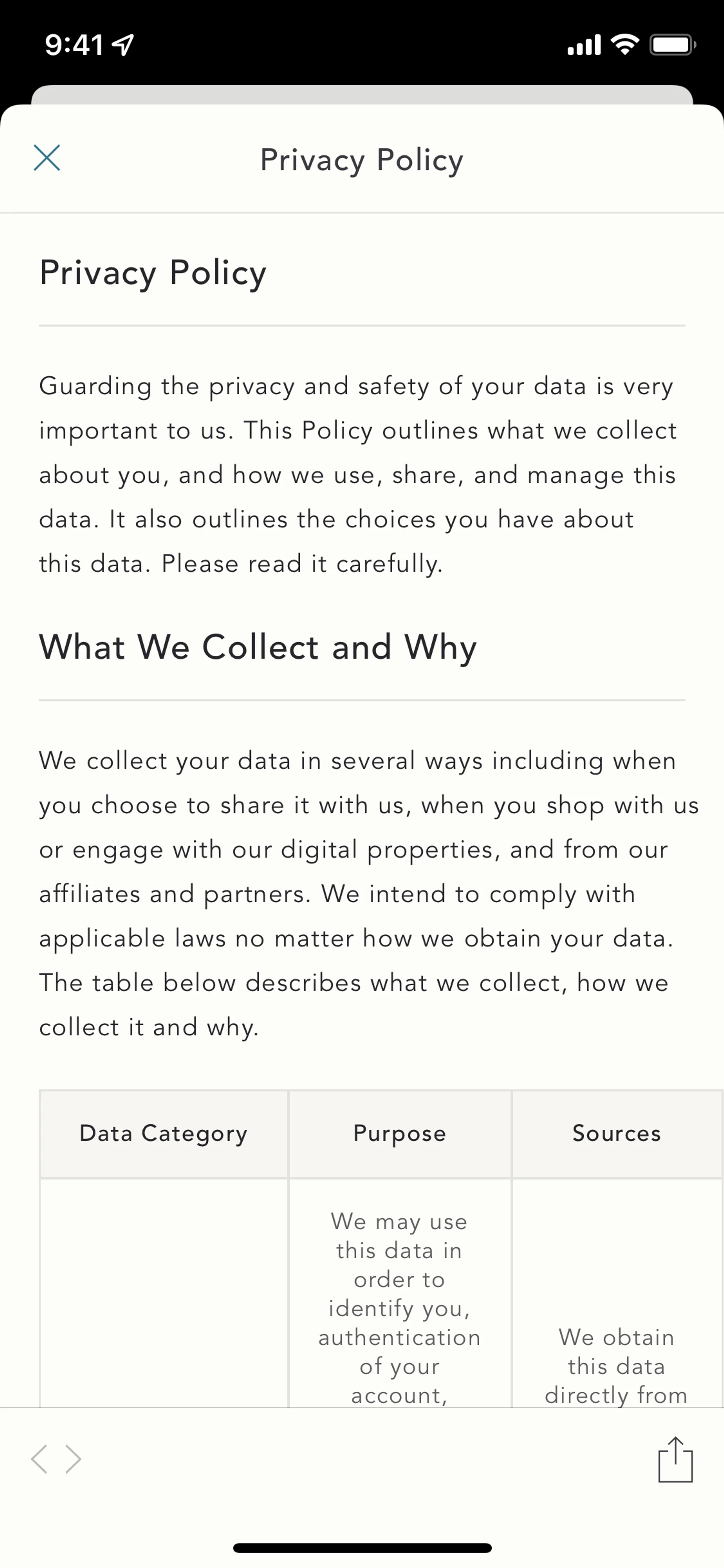Close the Privacy Policy sheet
The image size is (724, 1568).
click(47, 158)
